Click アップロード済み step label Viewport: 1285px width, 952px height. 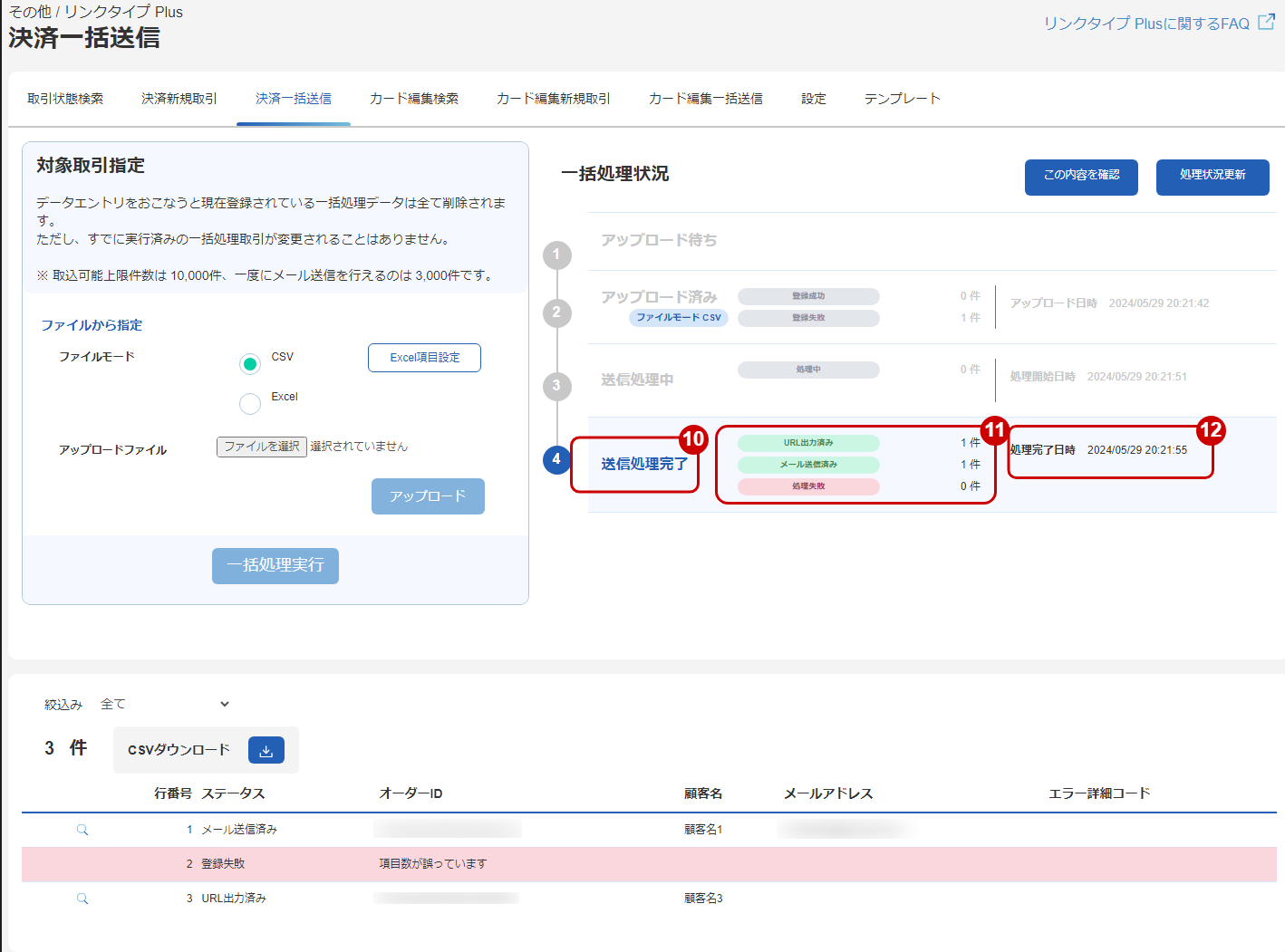(659, 297)
